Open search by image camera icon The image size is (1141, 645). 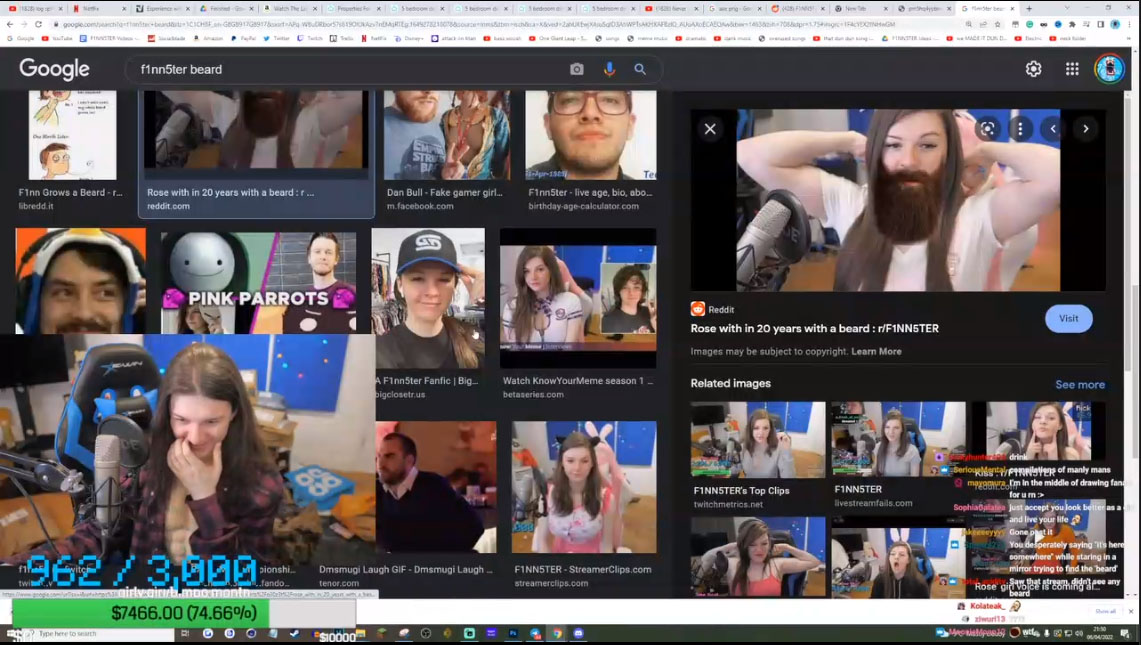coord(576,69)
